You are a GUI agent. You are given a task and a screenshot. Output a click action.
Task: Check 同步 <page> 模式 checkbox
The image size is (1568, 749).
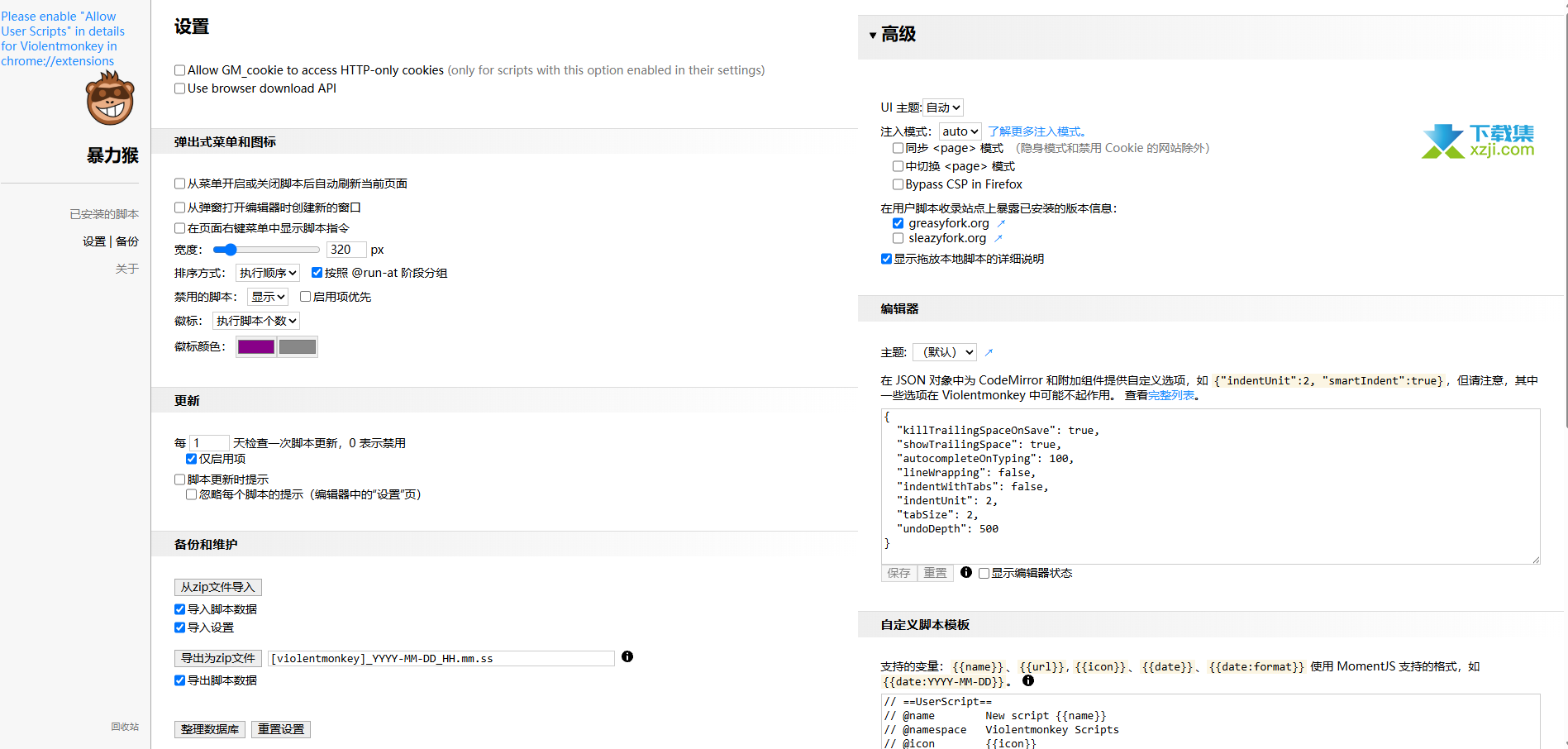[898, 148]
